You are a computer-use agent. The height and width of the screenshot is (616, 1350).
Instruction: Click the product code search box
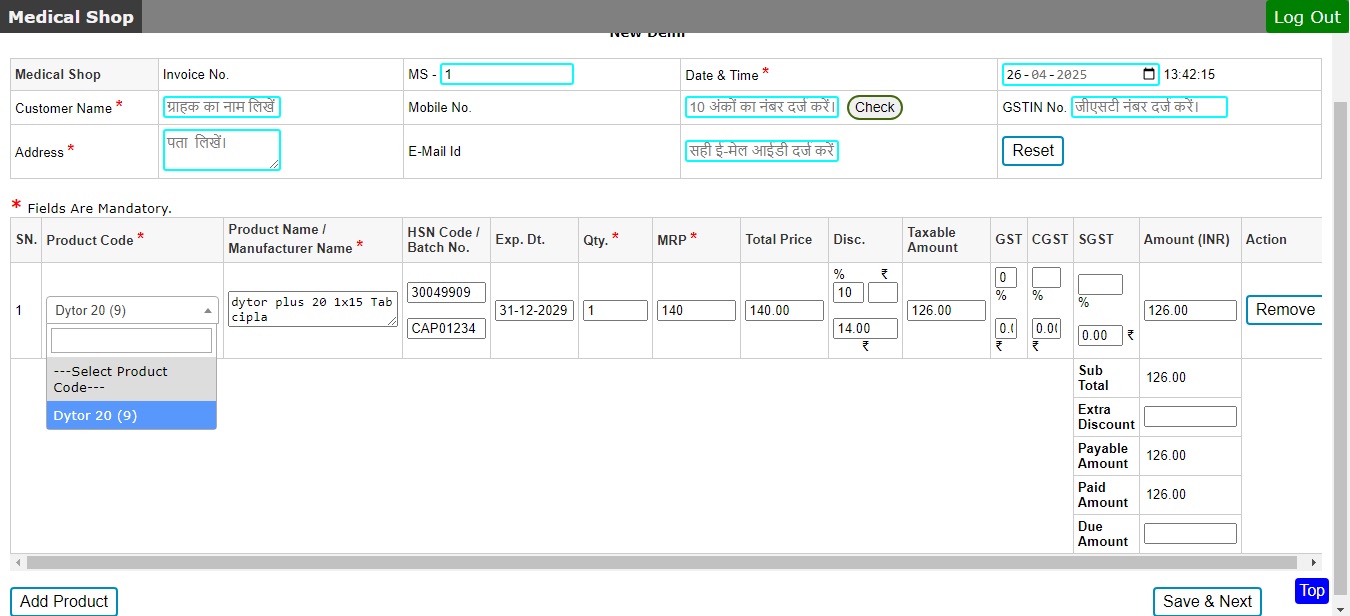click(x=131, y=341)
